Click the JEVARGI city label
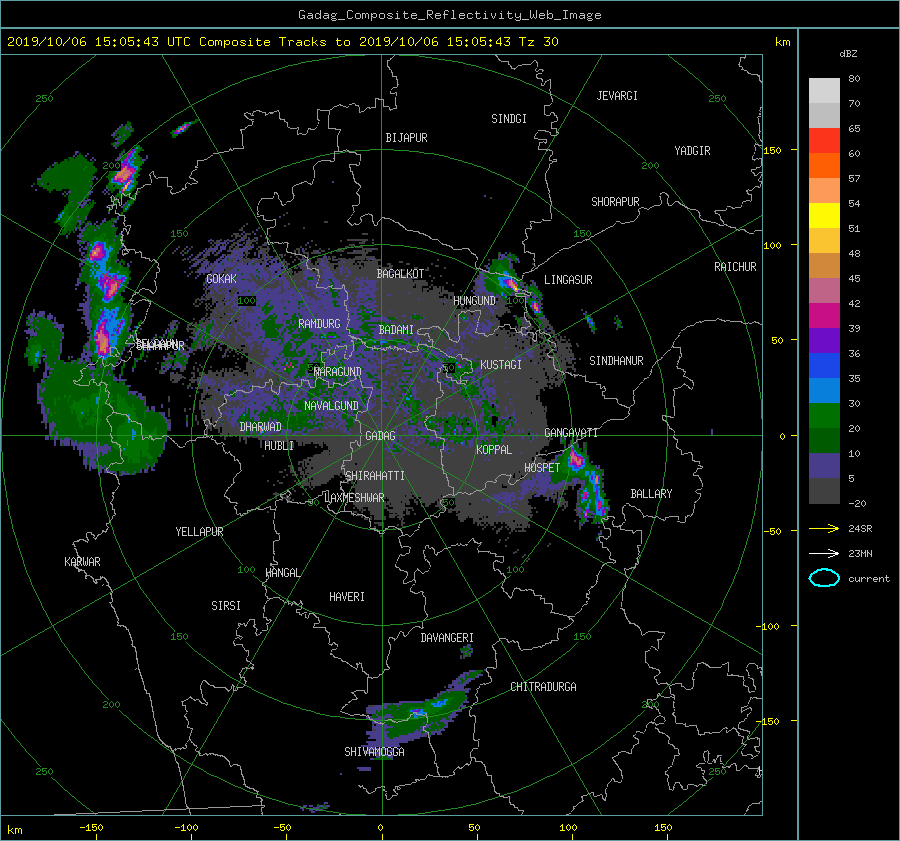This screenshot has width=900, height=841. [x=617, y=96]
